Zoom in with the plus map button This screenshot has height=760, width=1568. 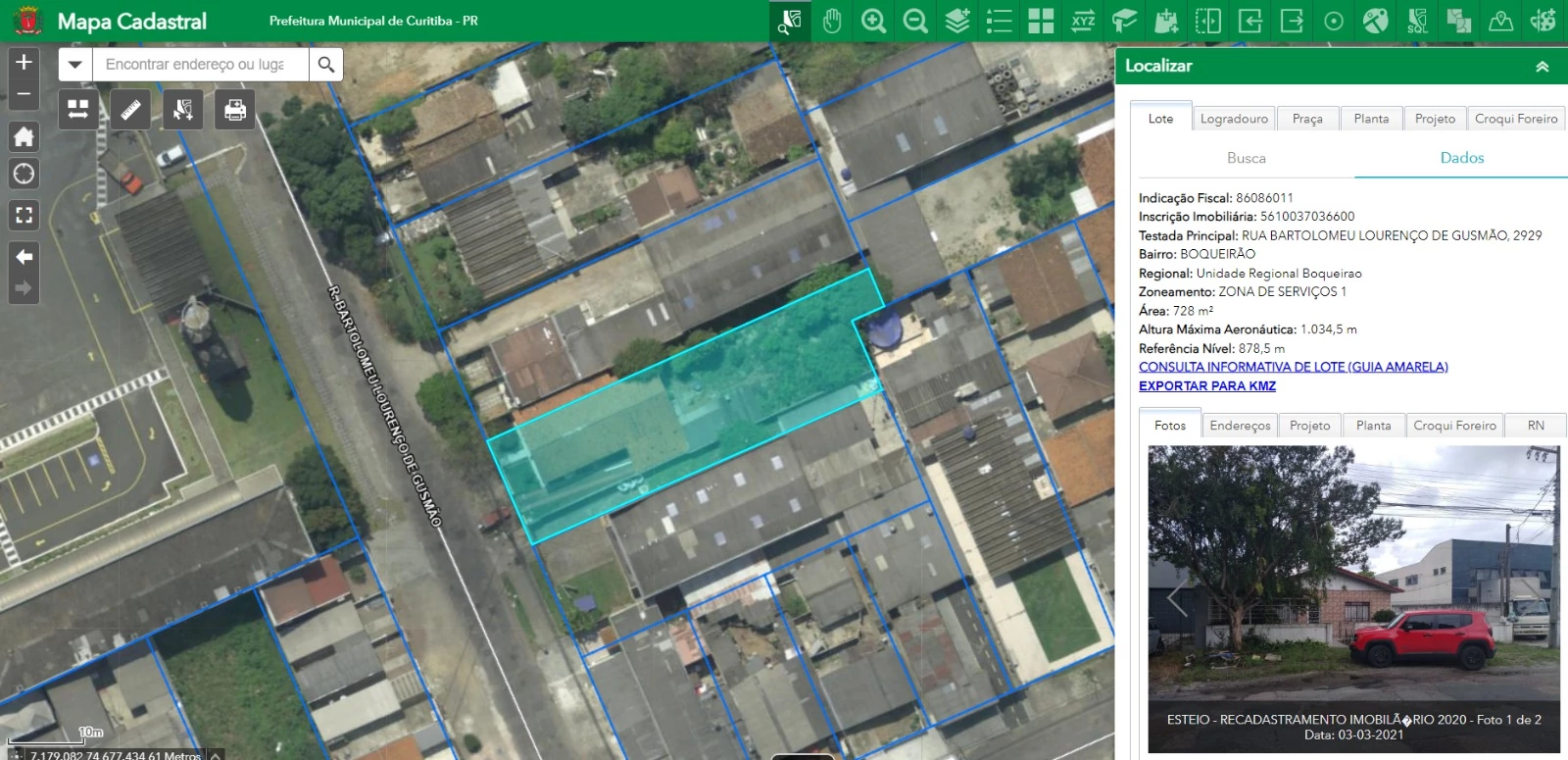24,62
